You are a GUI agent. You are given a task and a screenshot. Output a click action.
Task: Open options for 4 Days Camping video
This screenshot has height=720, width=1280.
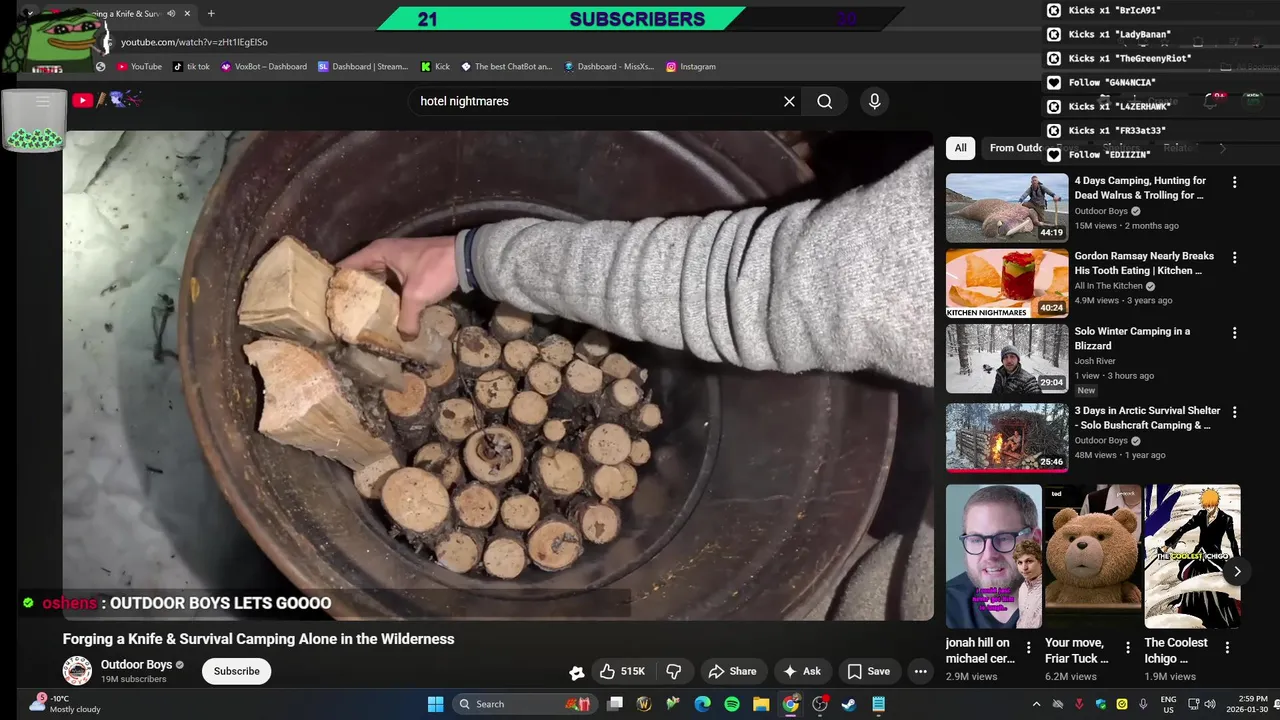pyautogui.click(x=1234, y=182)
